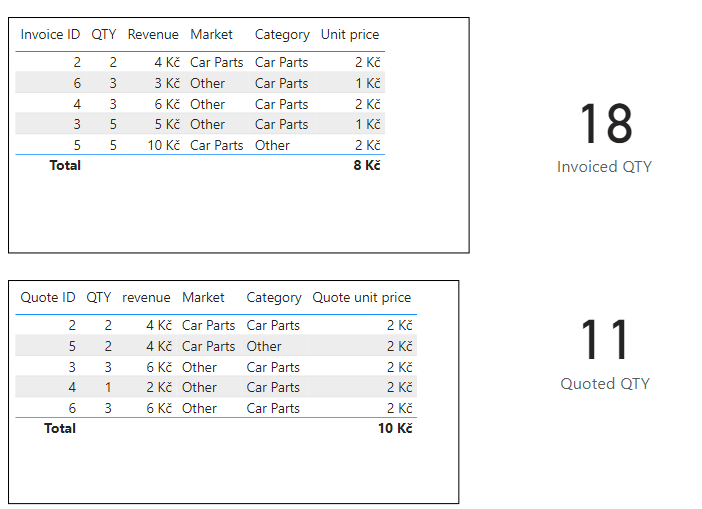Select the 2 Kč revenue cell
The height and width of the screenshot is (509, 702).
(159, 387)
